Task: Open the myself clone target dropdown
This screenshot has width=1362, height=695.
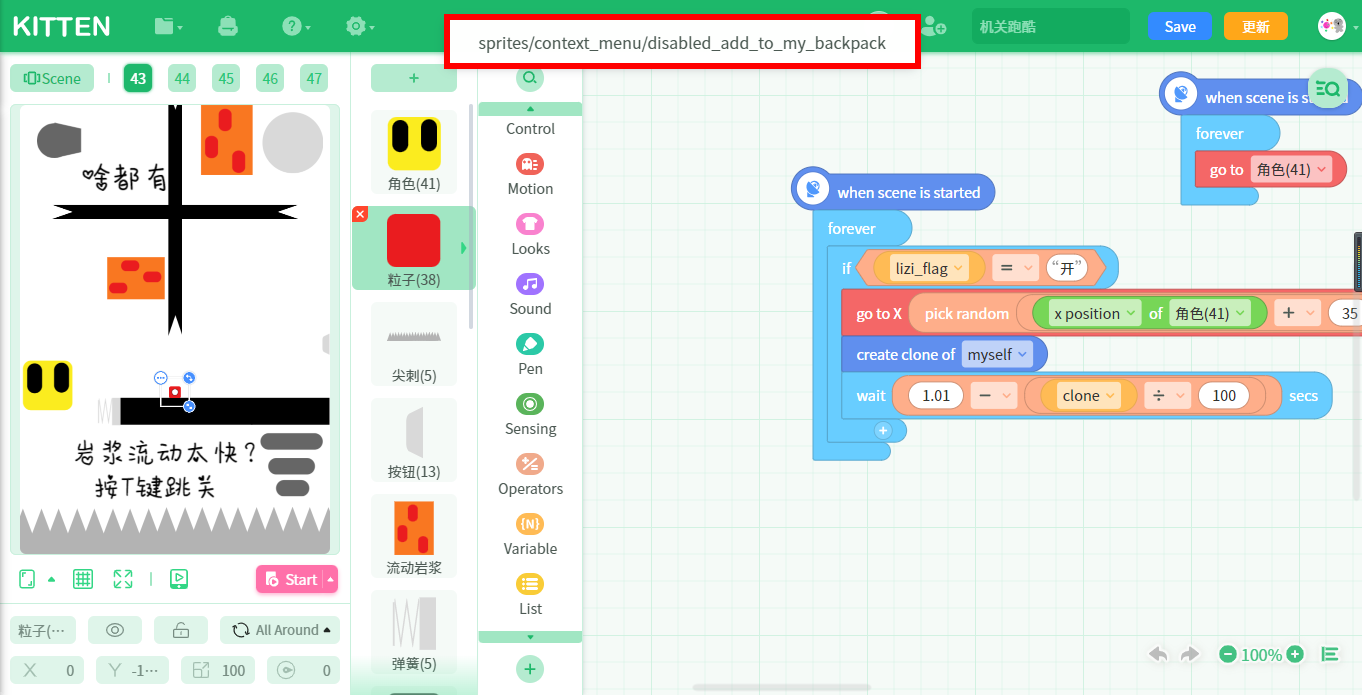Action: (x=997, y=355)
